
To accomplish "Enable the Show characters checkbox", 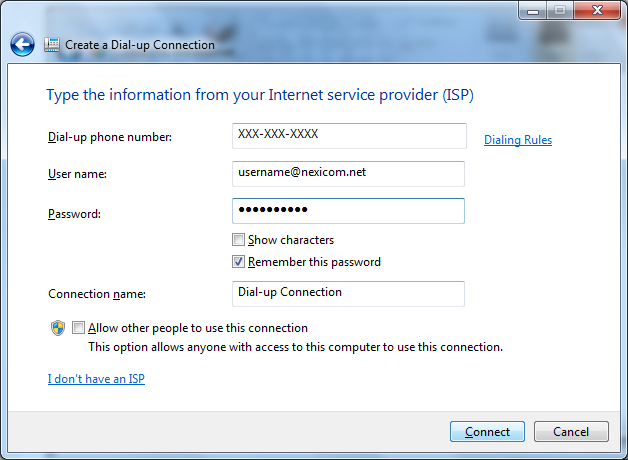I will tap(238, 240).
